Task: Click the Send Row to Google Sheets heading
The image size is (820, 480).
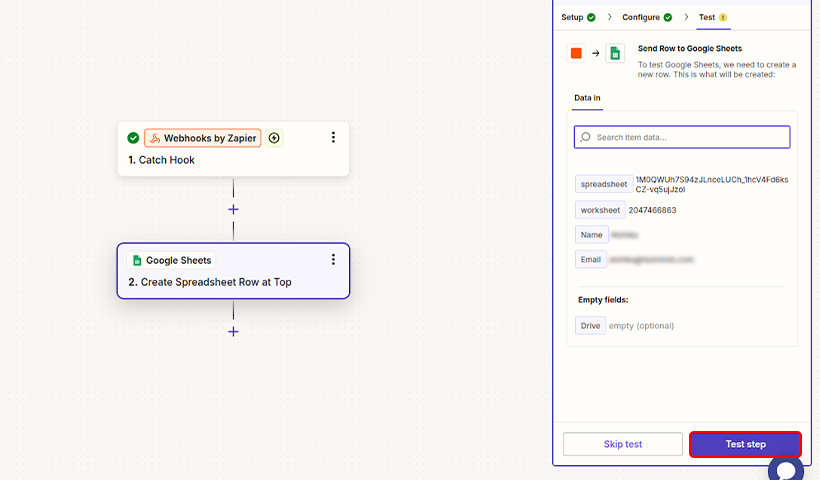Action: pyautogui.click(x=690, y=48)
